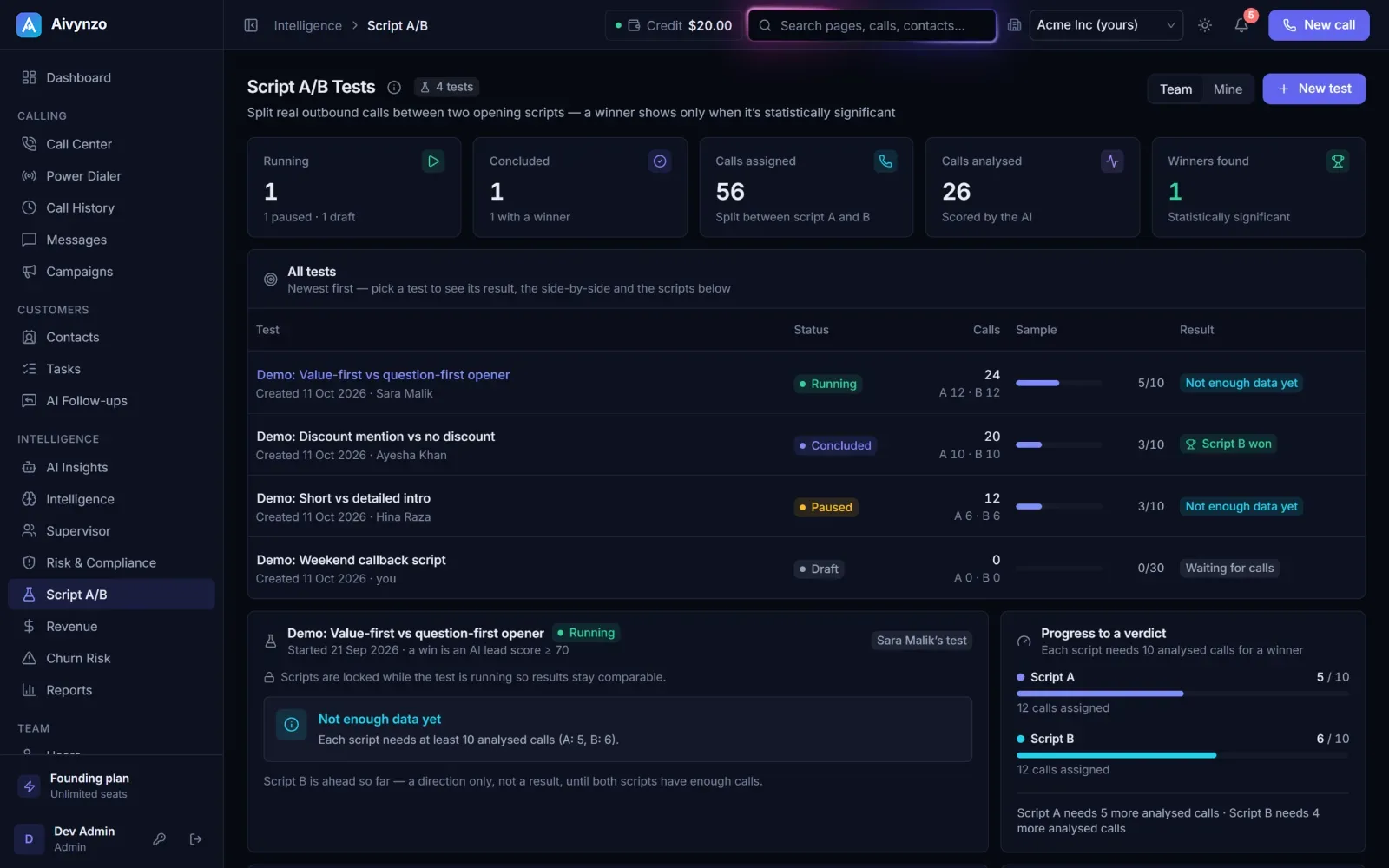The width and height of the screenshot is (1389, 868).
Task: Open Power Dialer in the sidebar
Action: click(x=111, y=176)
